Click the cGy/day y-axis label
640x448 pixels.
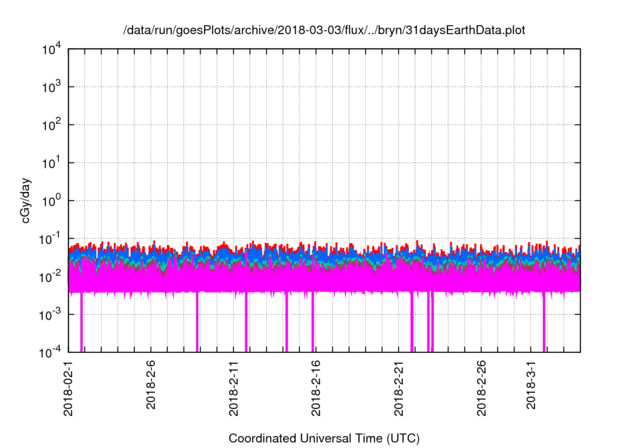click(26, 200)
